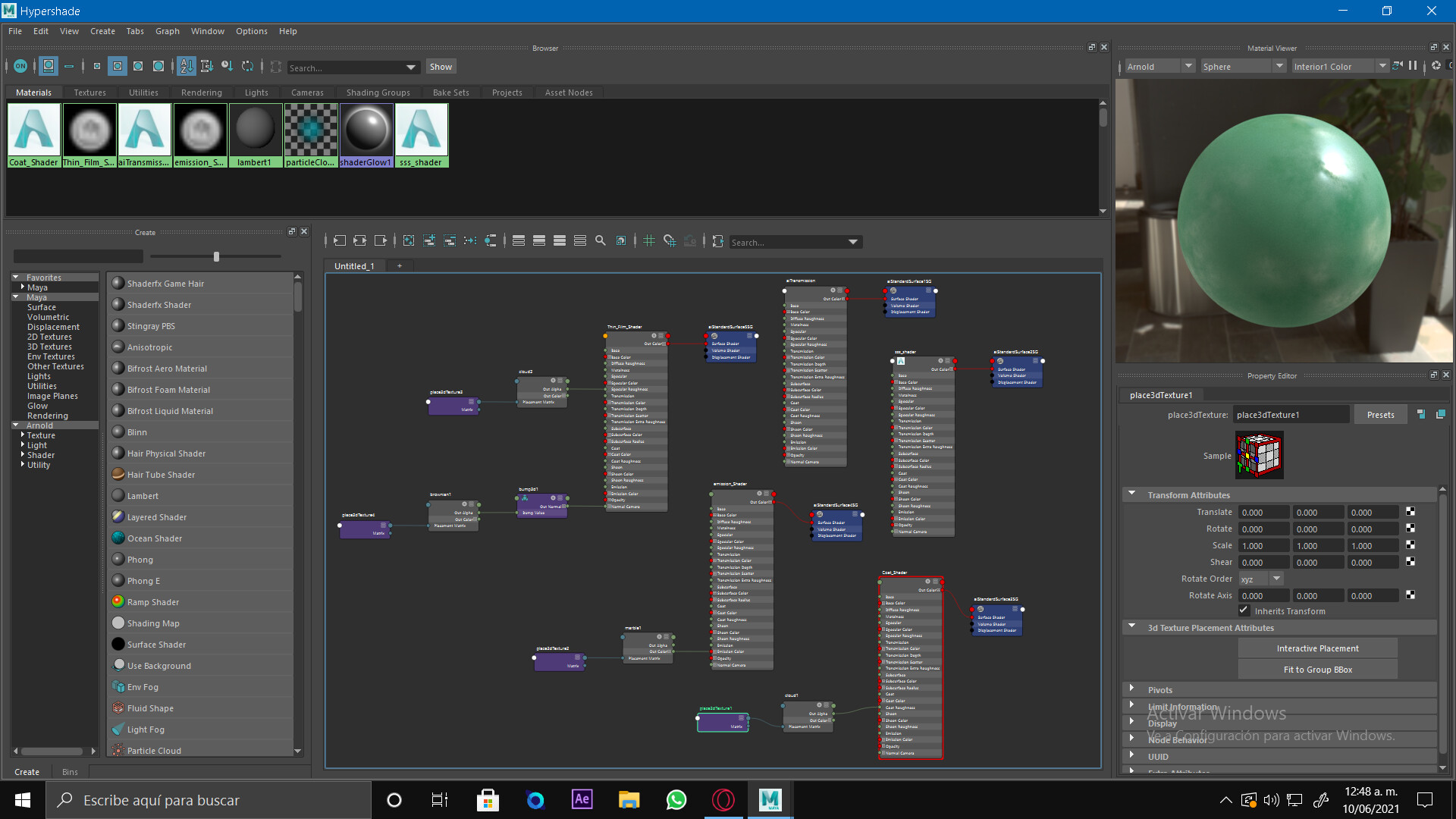Pause the Material Viewer render
The height and width of the screenshot is (819, 1456).
point(1413,66)
